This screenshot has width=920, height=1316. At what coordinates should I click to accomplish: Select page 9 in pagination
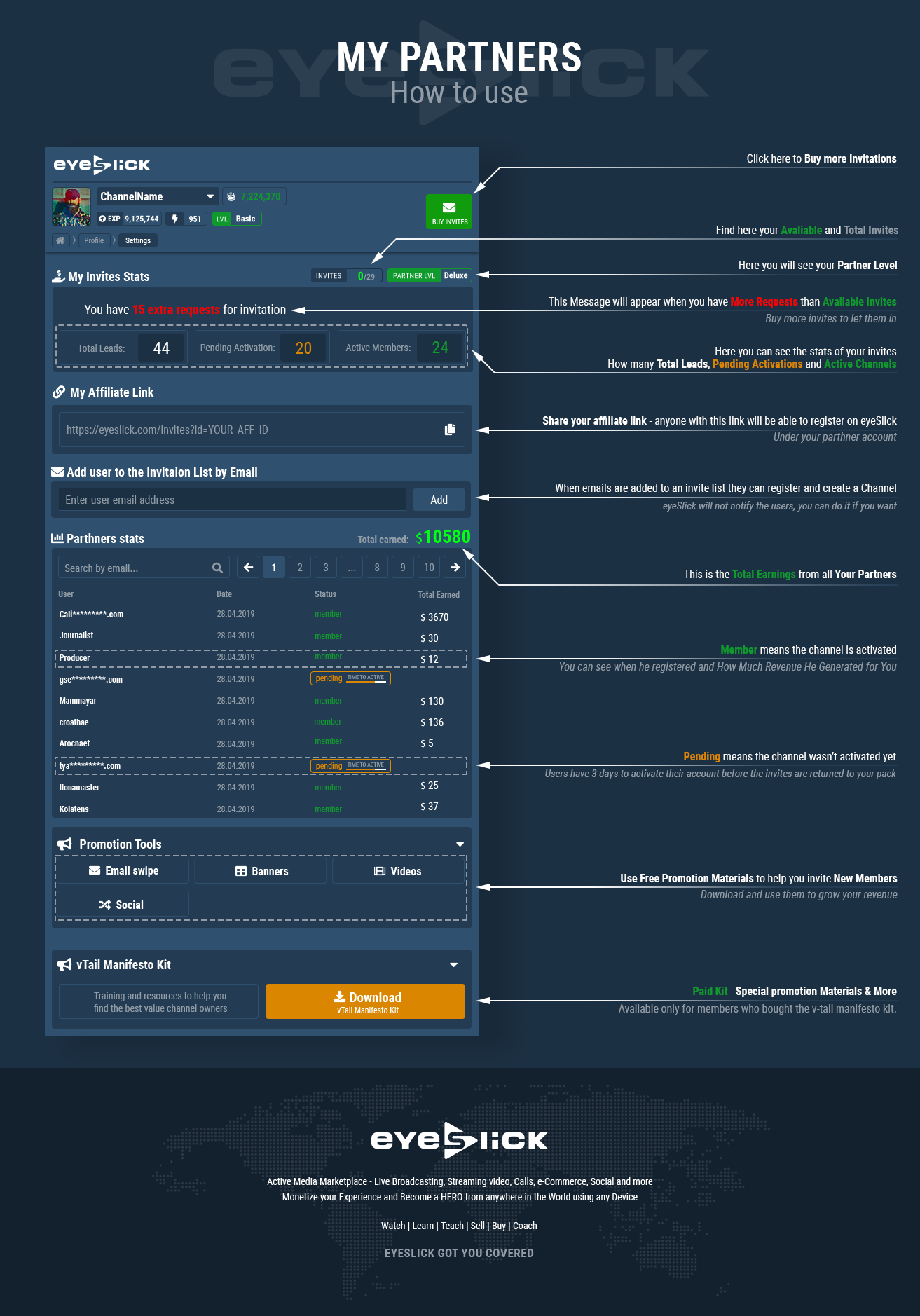click(403, 568)
